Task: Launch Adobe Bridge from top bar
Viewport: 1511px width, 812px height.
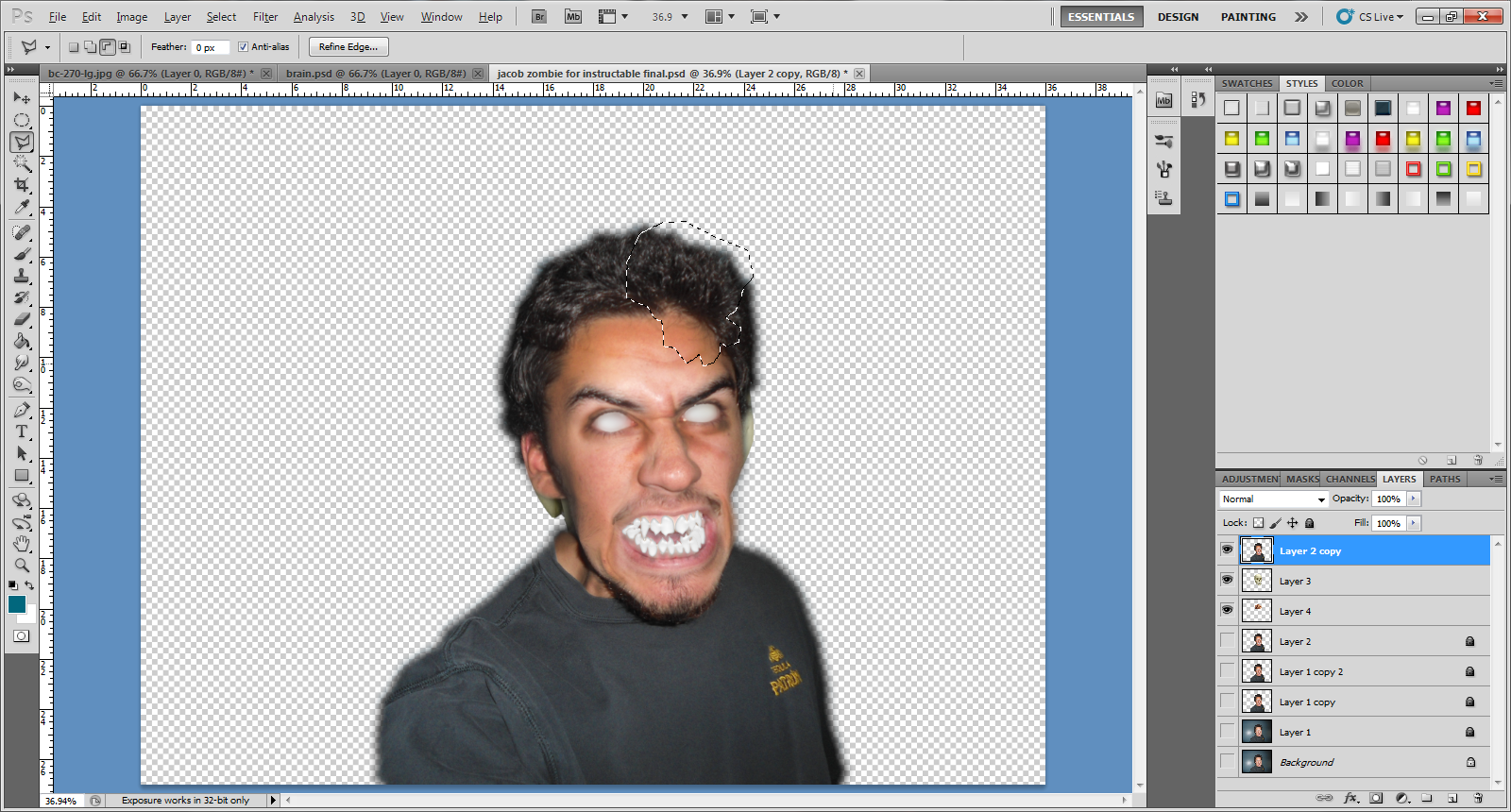Action: 539,17
